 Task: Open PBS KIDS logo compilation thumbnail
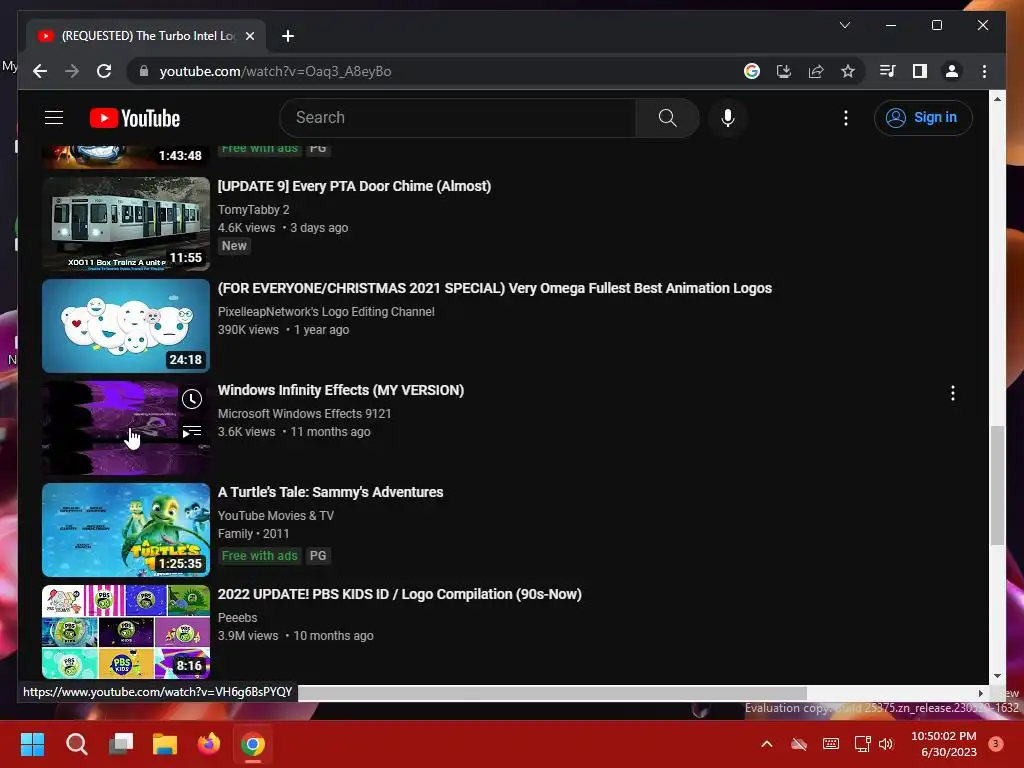[x=126, y=632]
